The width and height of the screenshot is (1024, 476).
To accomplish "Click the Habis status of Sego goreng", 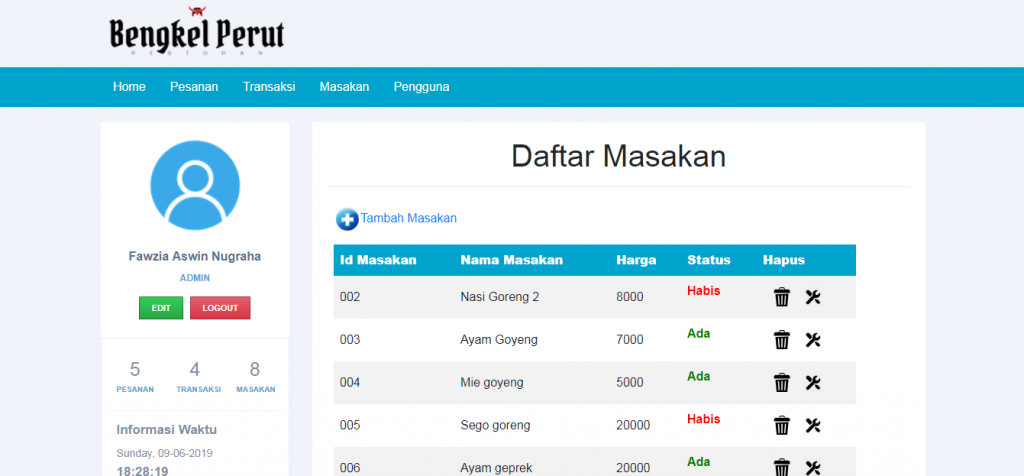I will point(703,419).
